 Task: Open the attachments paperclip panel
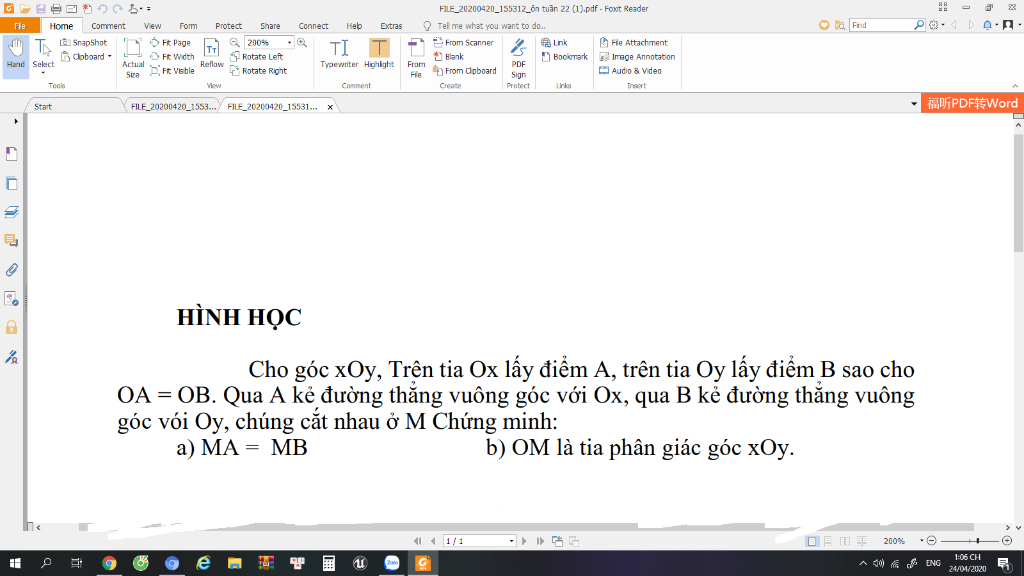point(12,270)
